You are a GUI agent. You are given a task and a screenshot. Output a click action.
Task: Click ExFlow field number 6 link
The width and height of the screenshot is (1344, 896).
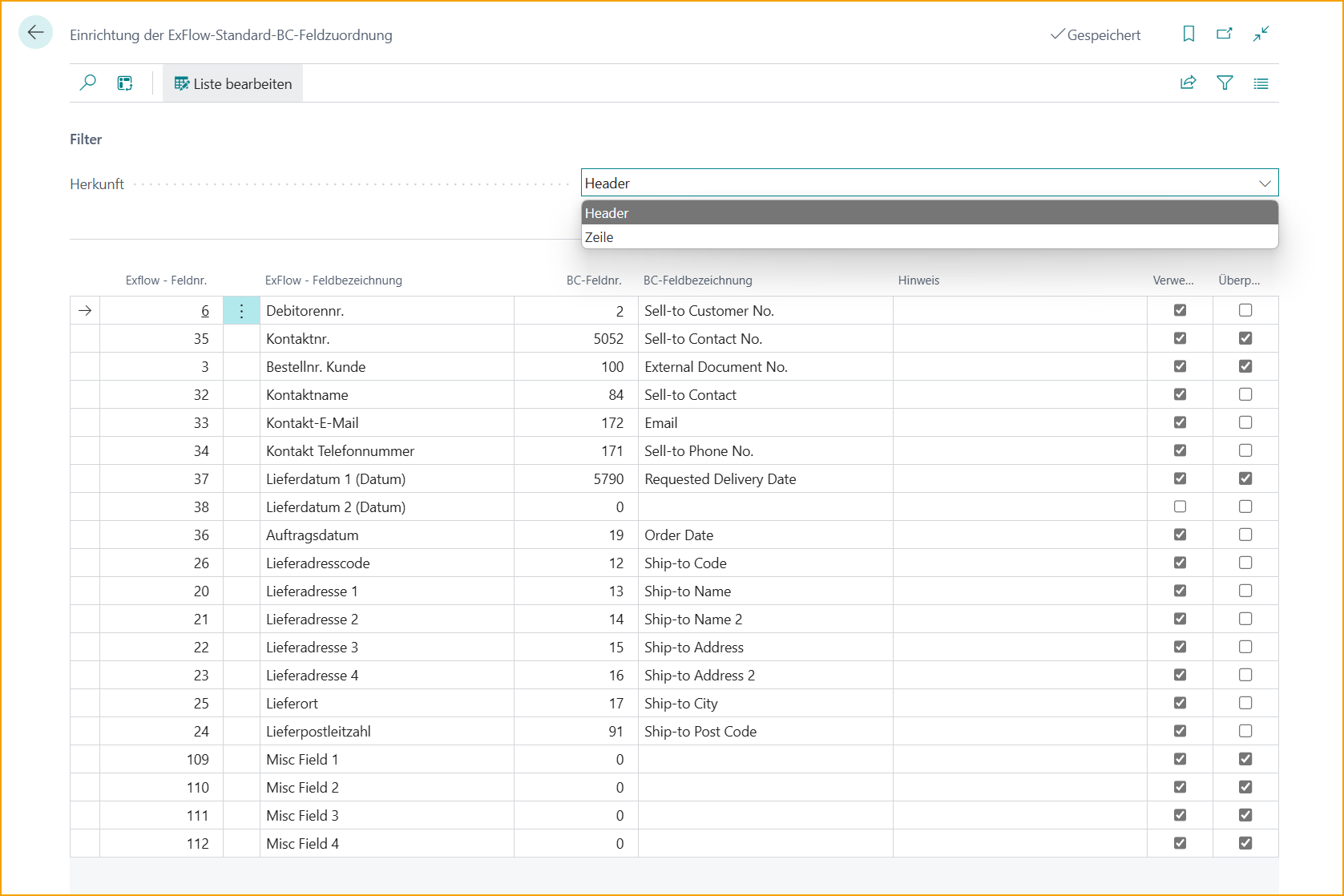pos(205,311)
